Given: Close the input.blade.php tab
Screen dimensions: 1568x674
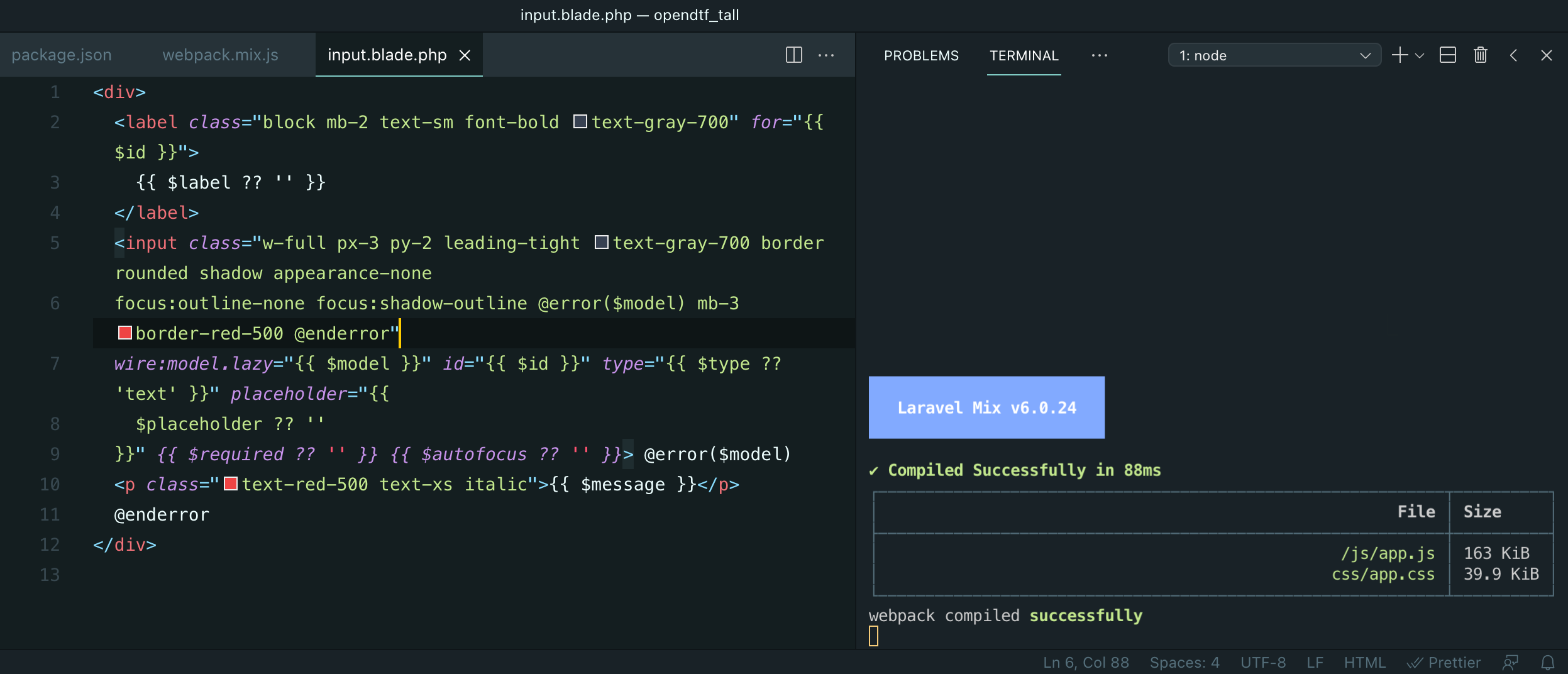Looking at the screenshot, I should (x=465, y=55).
